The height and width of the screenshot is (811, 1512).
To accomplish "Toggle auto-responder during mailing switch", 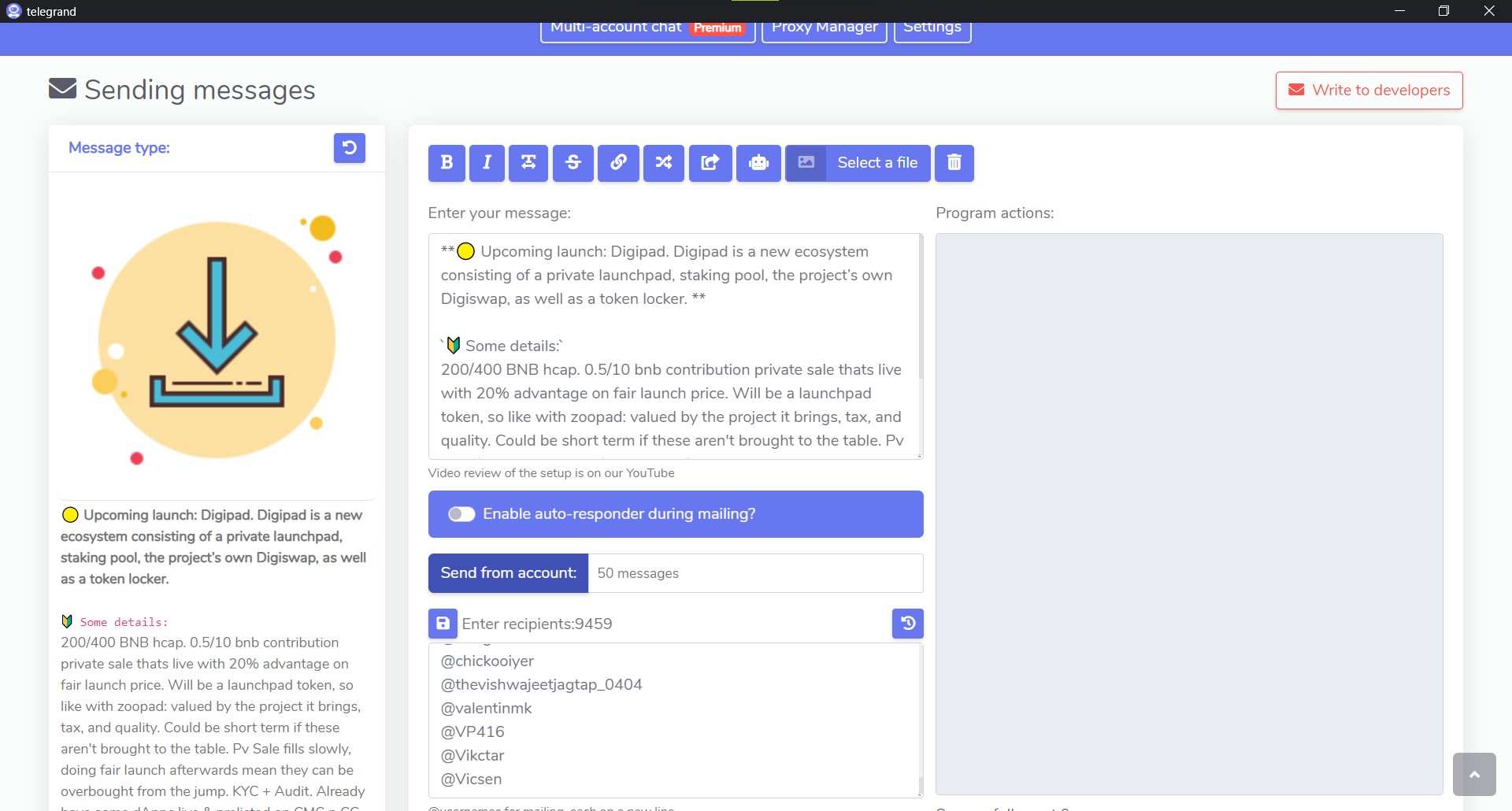I will pyautogui.click(x=461, y=514).
